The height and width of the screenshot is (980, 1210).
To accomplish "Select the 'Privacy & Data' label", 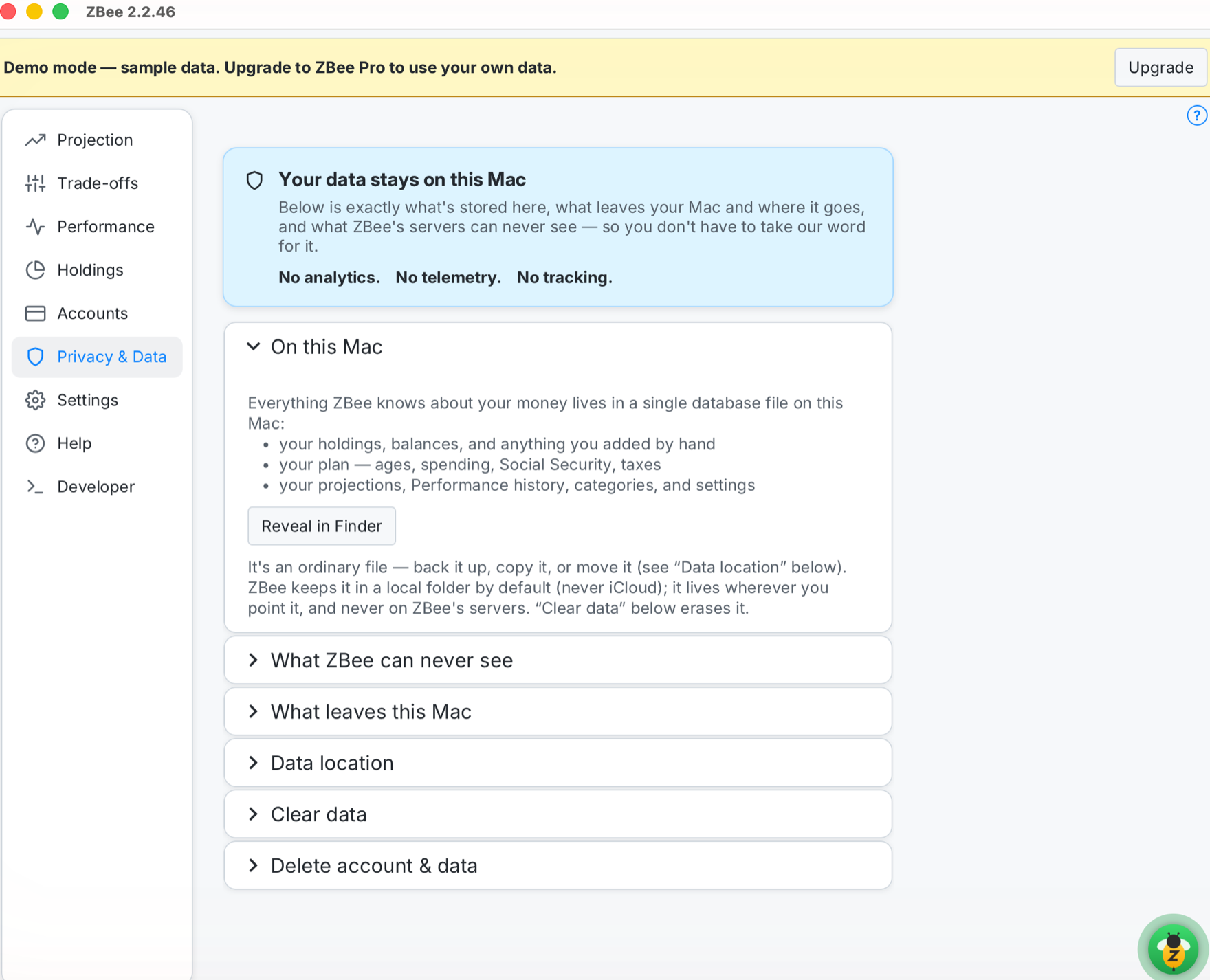I will pos(112,357).
